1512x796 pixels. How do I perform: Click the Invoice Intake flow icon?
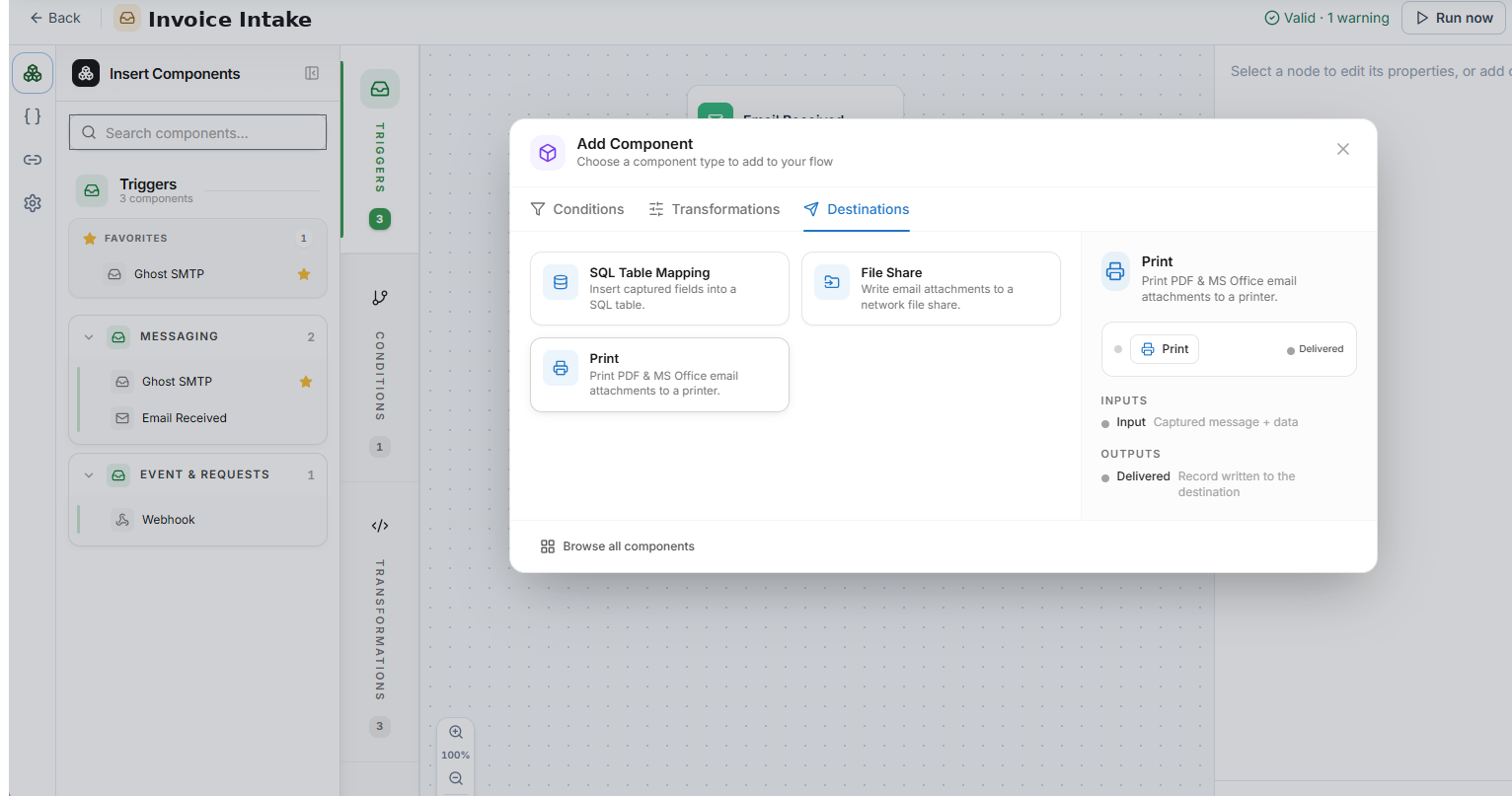pyautogui.click(x=127, y=18)
